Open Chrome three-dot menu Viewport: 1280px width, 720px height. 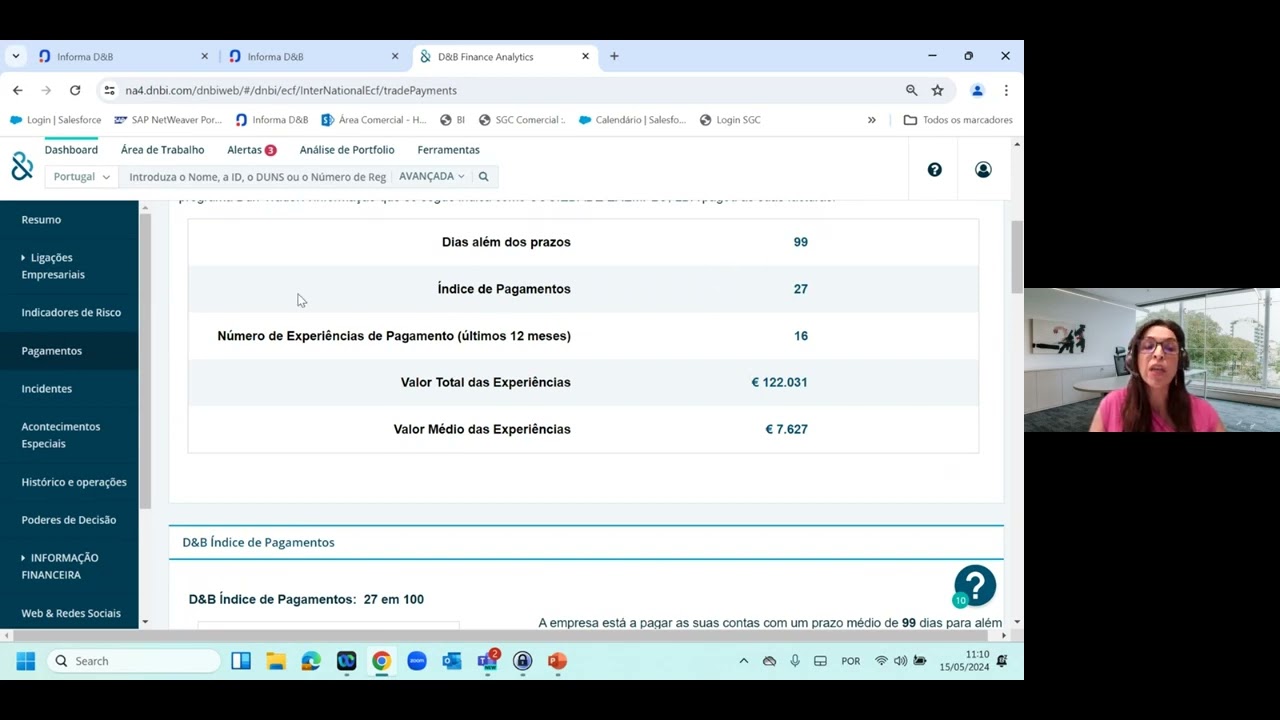(1006, 90)
